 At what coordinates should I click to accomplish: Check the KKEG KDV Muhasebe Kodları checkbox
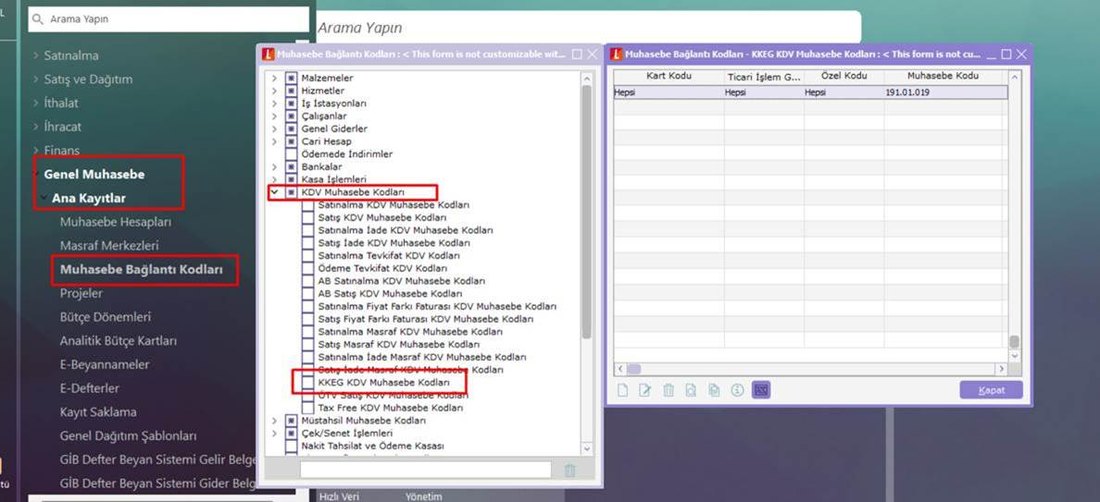tap(308, 383)
